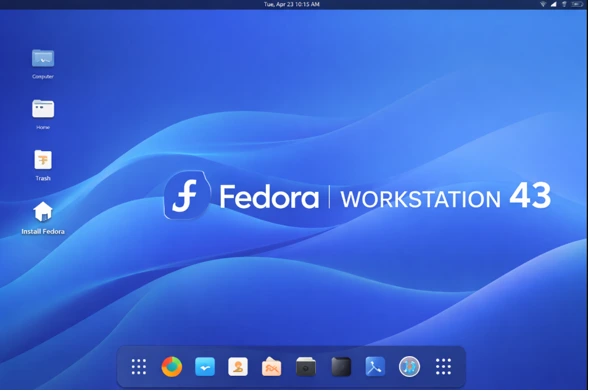The width and height of the screenshot is (590, 391).
Task: Click the small status icon left of battery
Action: pos(564,4)
